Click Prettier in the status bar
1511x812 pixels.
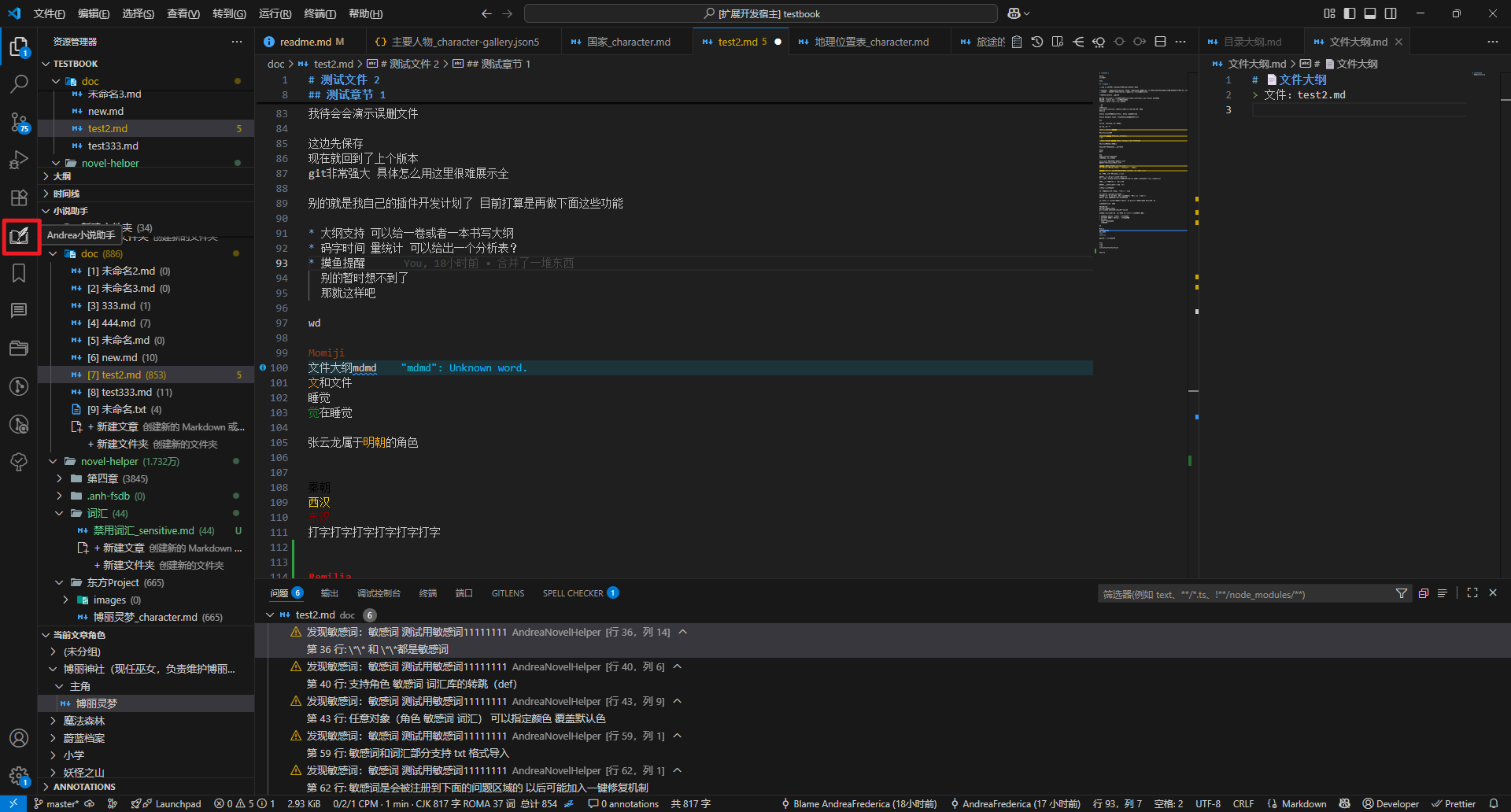[x=1454, y=803]
